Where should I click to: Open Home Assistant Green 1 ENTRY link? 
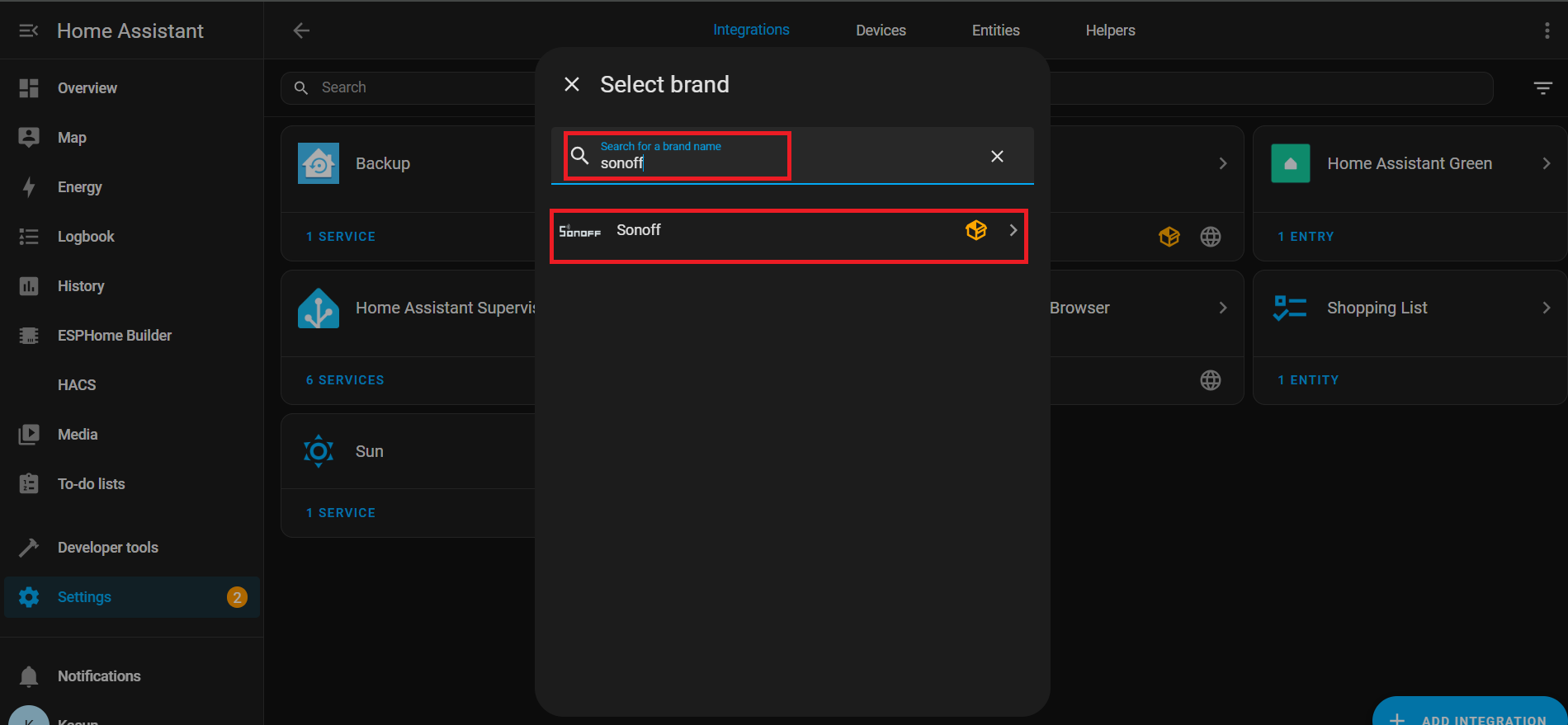pos(1306,237)
